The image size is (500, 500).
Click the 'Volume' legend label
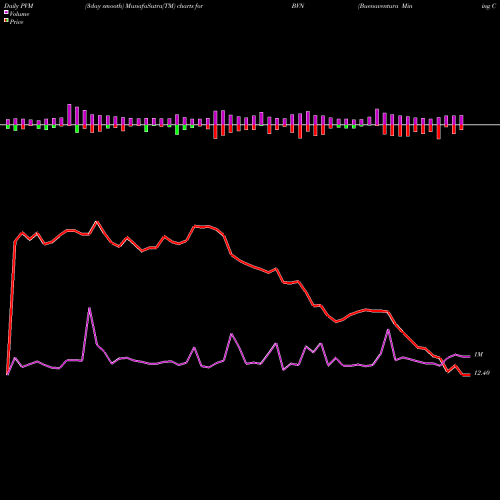click(19, 14)
